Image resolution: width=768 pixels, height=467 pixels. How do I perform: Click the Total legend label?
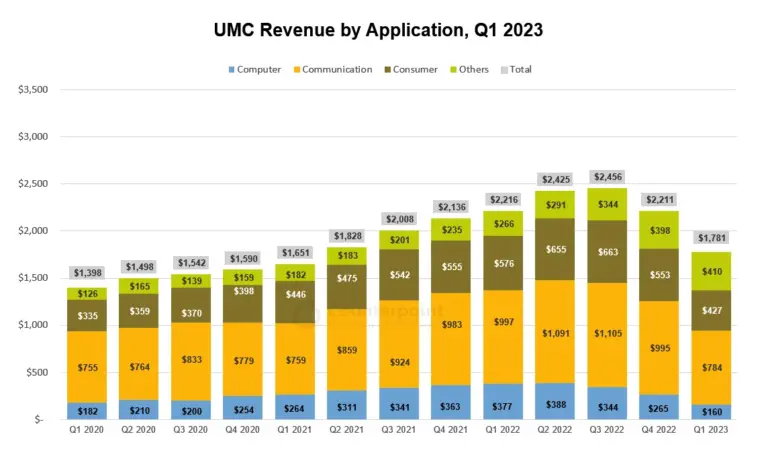[520, 70]
